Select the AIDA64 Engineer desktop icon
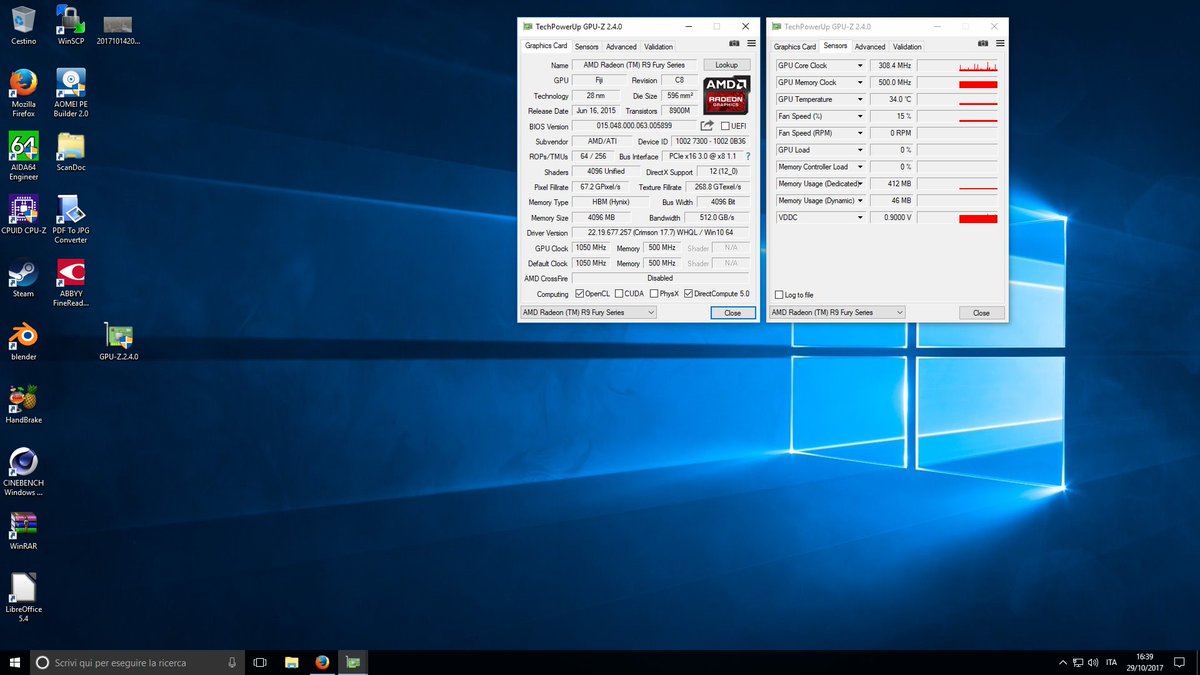 click(x=23, y=156)
